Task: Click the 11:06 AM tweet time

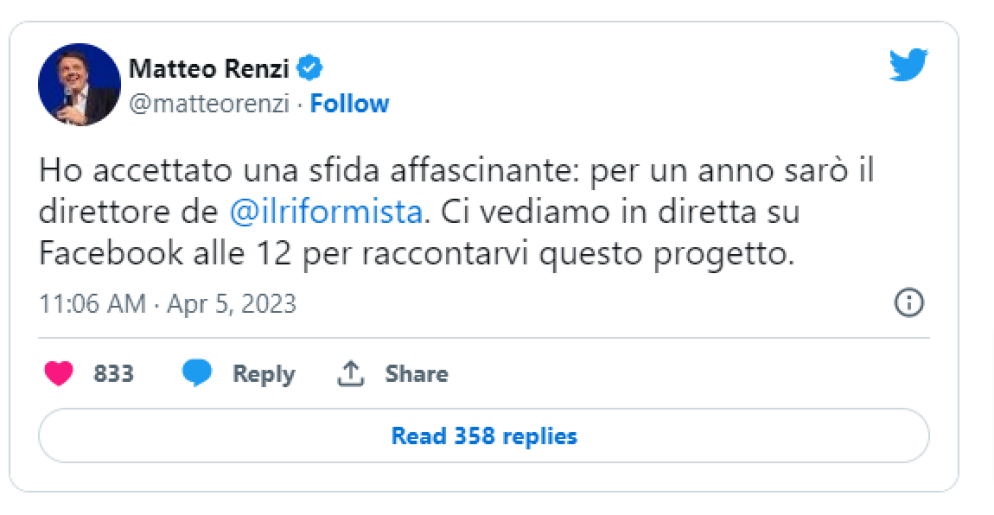Action: pyautogui.click(x=92, y=303)
